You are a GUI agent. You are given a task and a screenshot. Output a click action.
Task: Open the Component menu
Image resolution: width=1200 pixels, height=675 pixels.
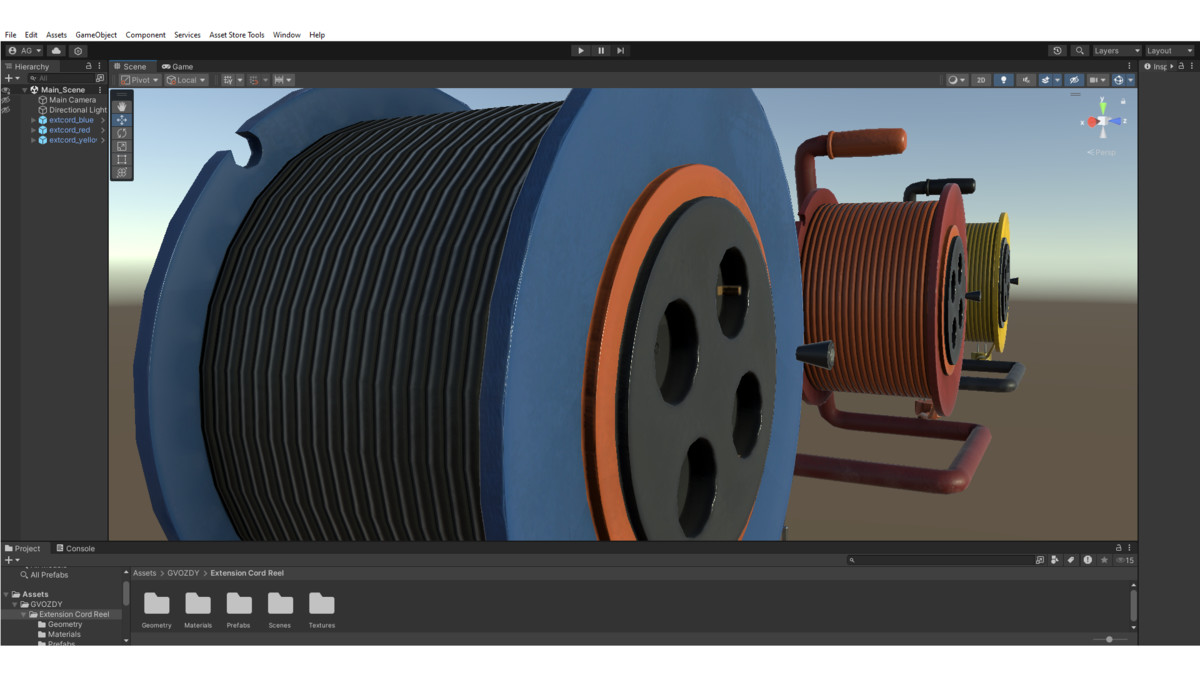tap(146, 35)
